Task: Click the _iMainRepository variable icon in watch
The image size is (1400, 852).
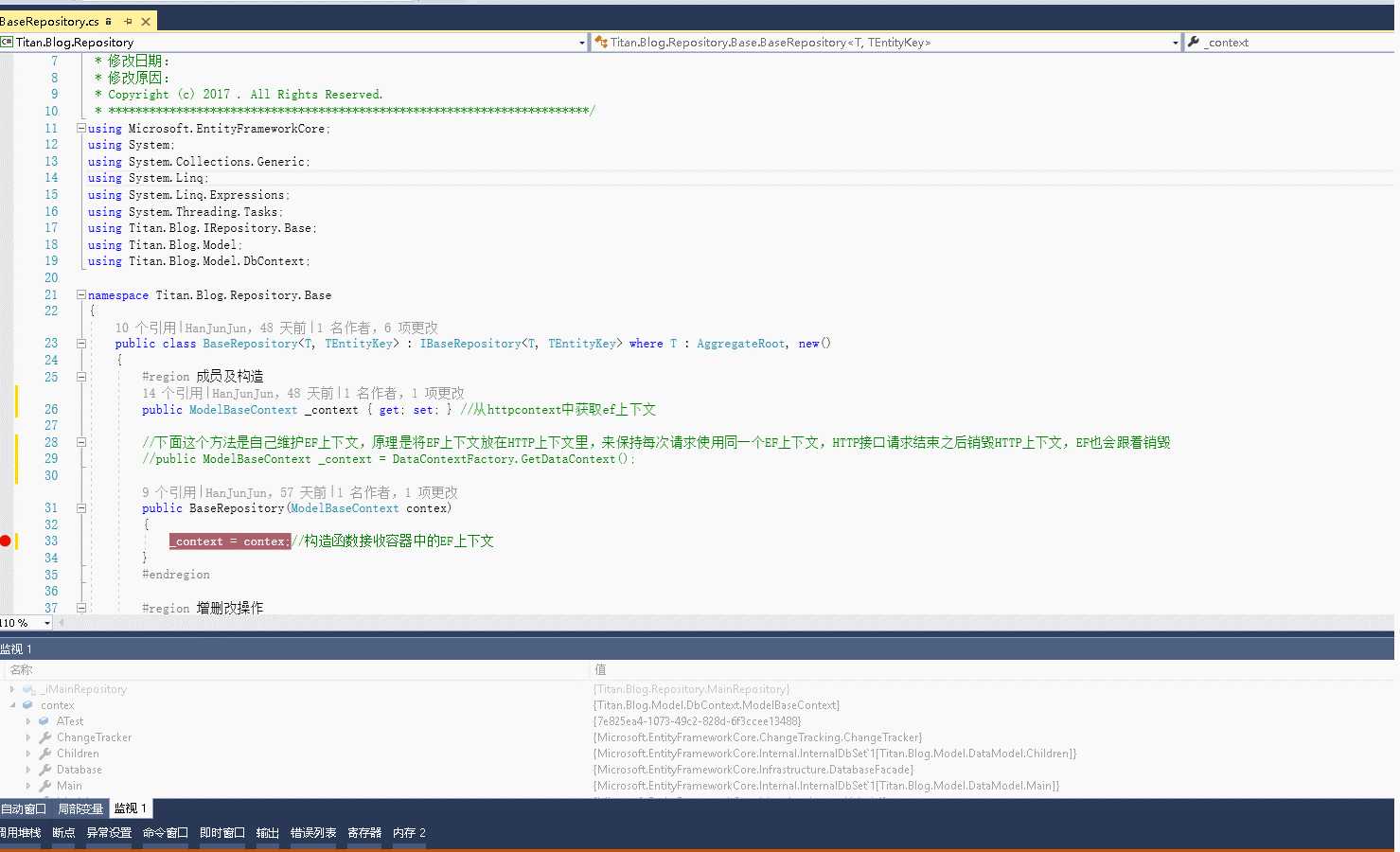Action: (x=28, y=689)
